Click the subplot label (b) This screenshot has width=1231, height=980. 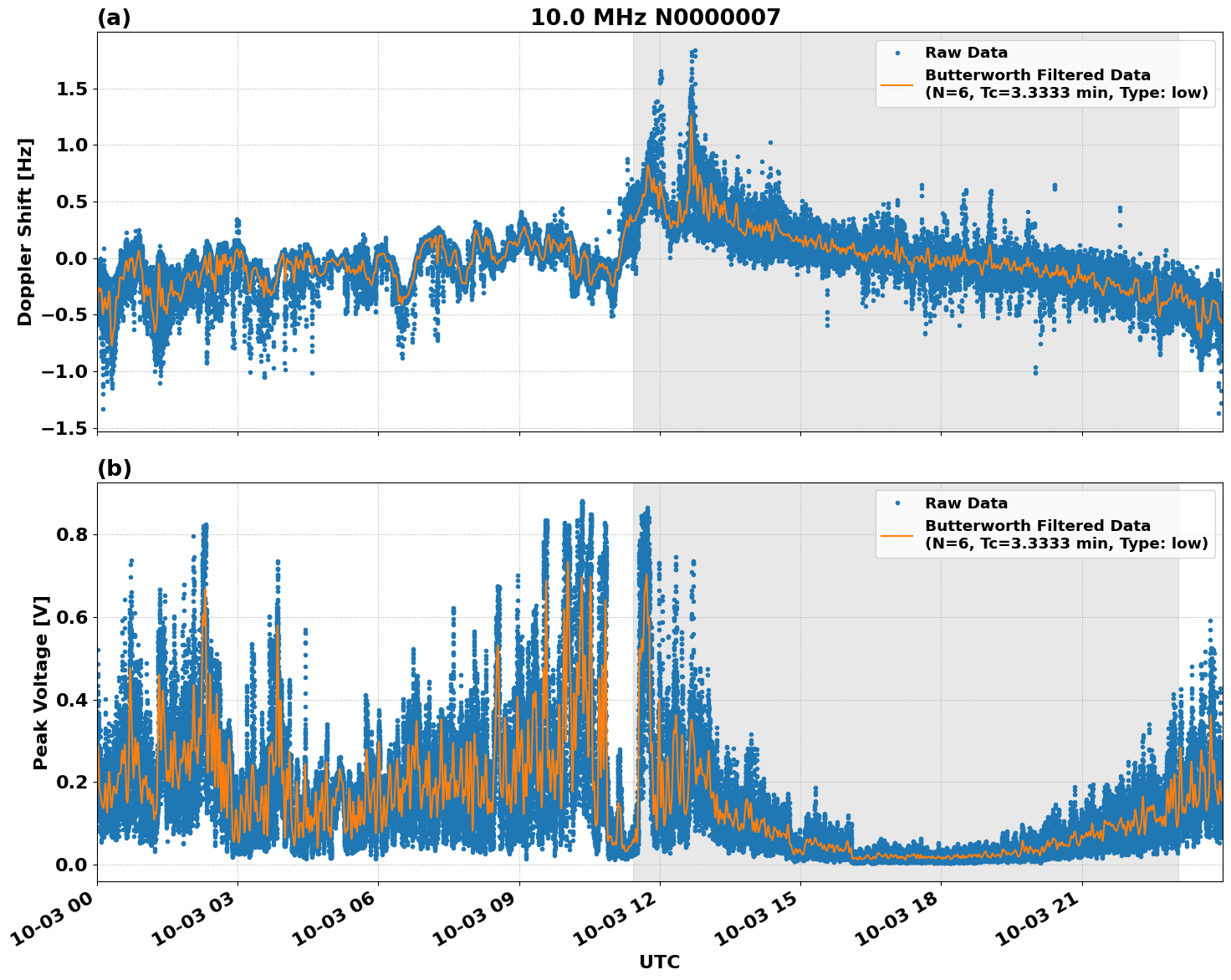point(113,468)
